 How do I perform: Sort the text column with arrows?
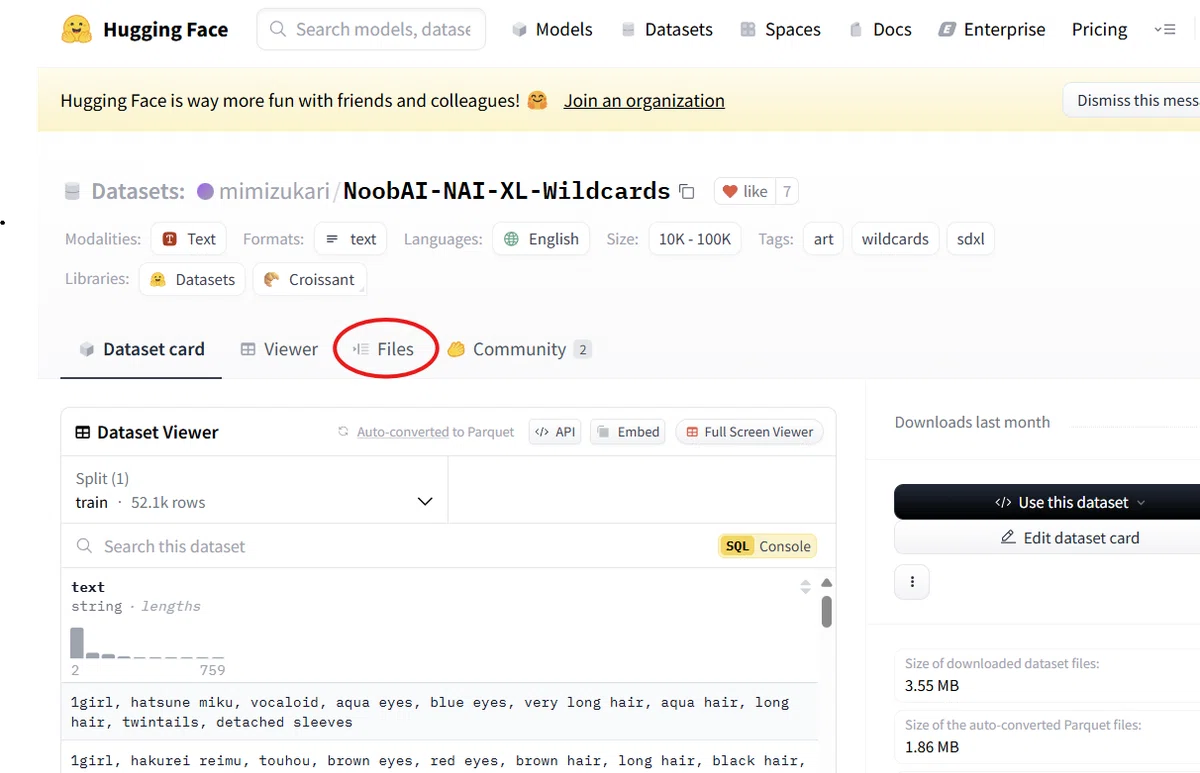(805, 587)
